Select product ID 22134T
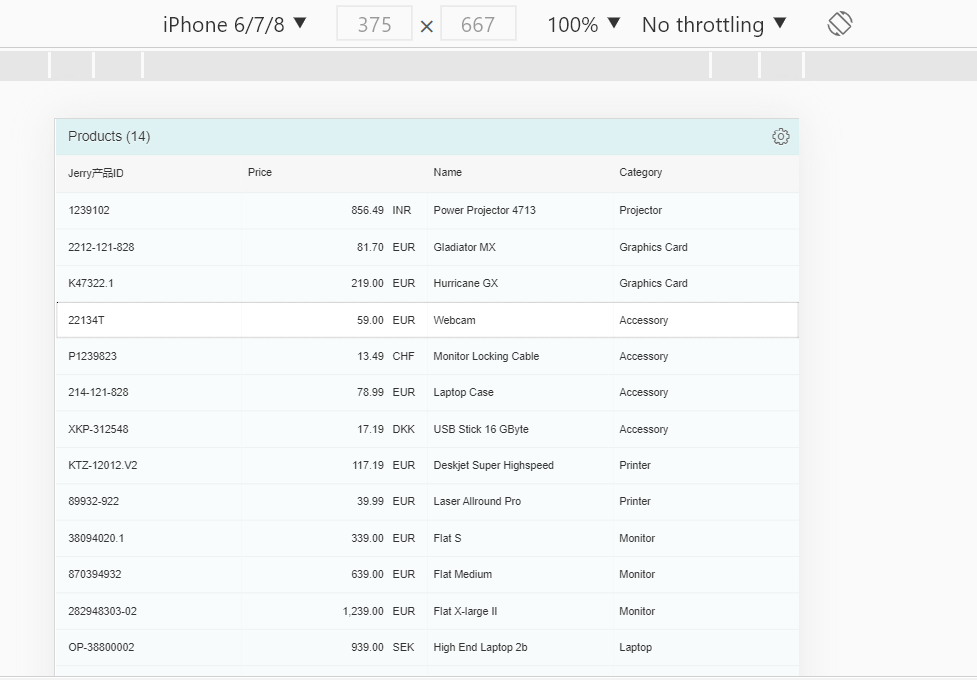Image resolution: width=977 pixels, height=680 pixels. (86, 320)
